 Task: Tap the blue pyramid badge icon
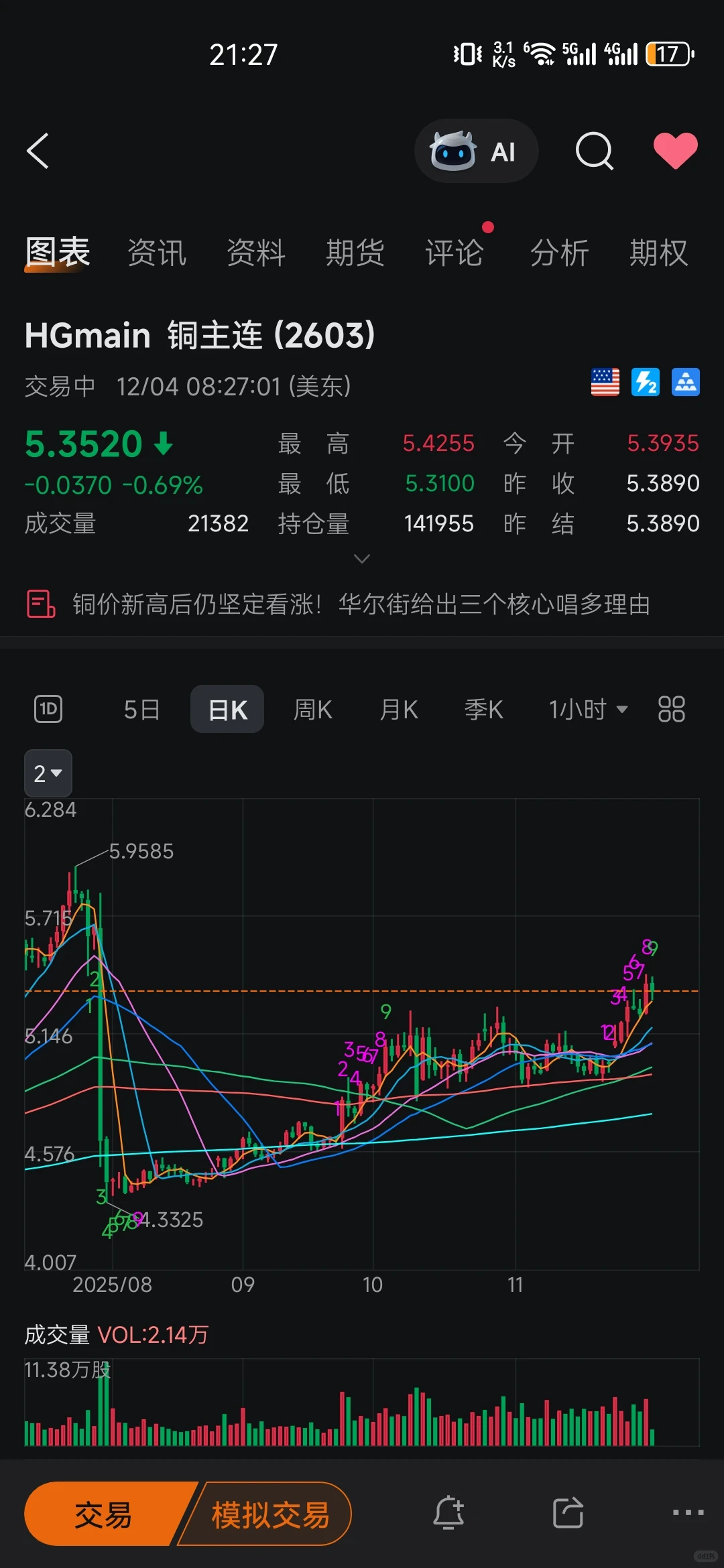pyautogui.click(x=686, y=383)
